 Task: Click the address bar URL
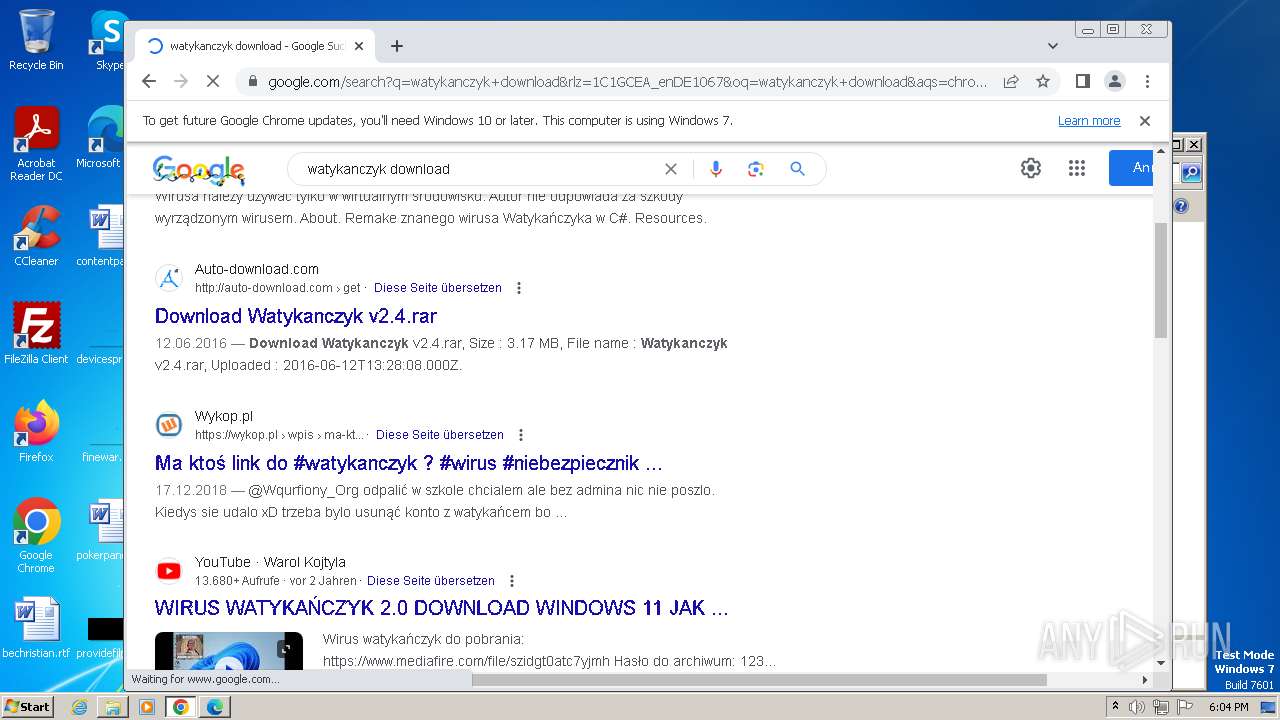coord(627,82)
